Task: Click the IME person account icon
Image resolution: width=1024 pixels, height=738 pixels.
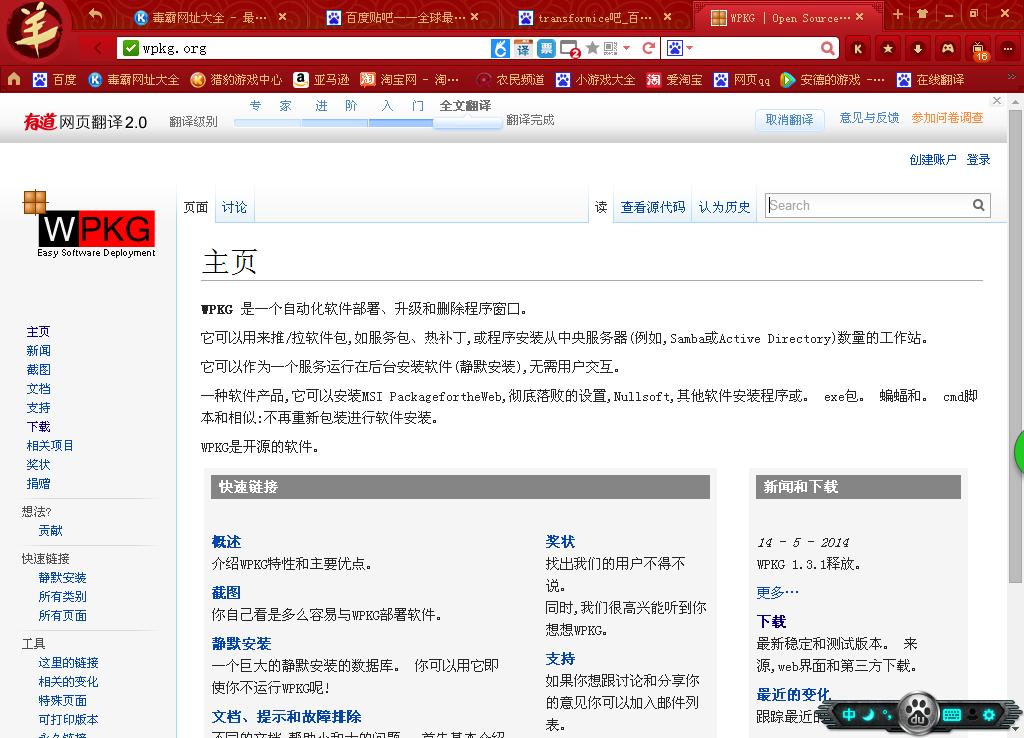Action: [x=972, y=714]
